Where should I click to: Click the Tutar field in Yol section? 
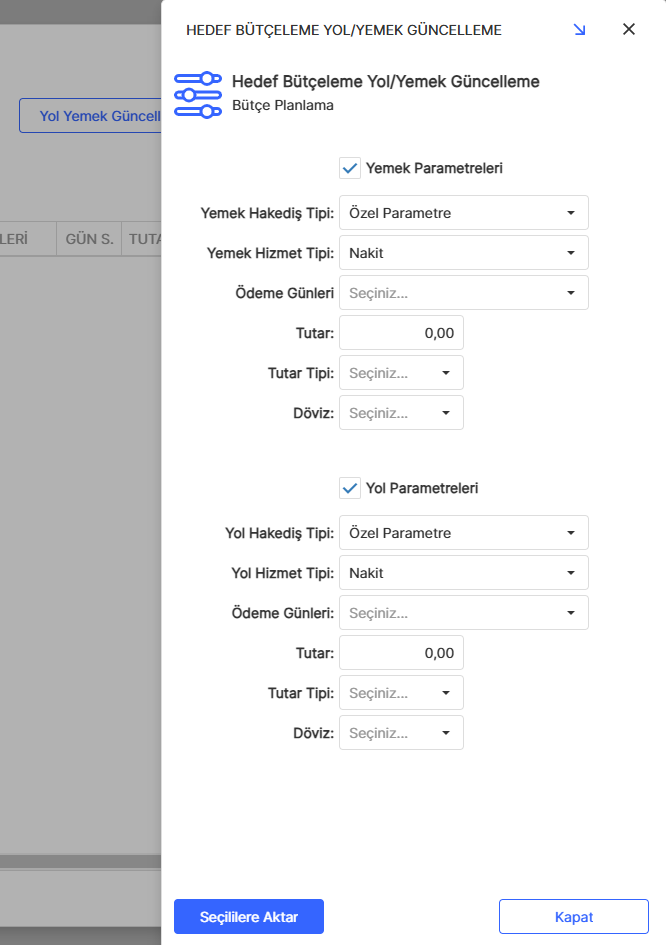coord(402,653)
